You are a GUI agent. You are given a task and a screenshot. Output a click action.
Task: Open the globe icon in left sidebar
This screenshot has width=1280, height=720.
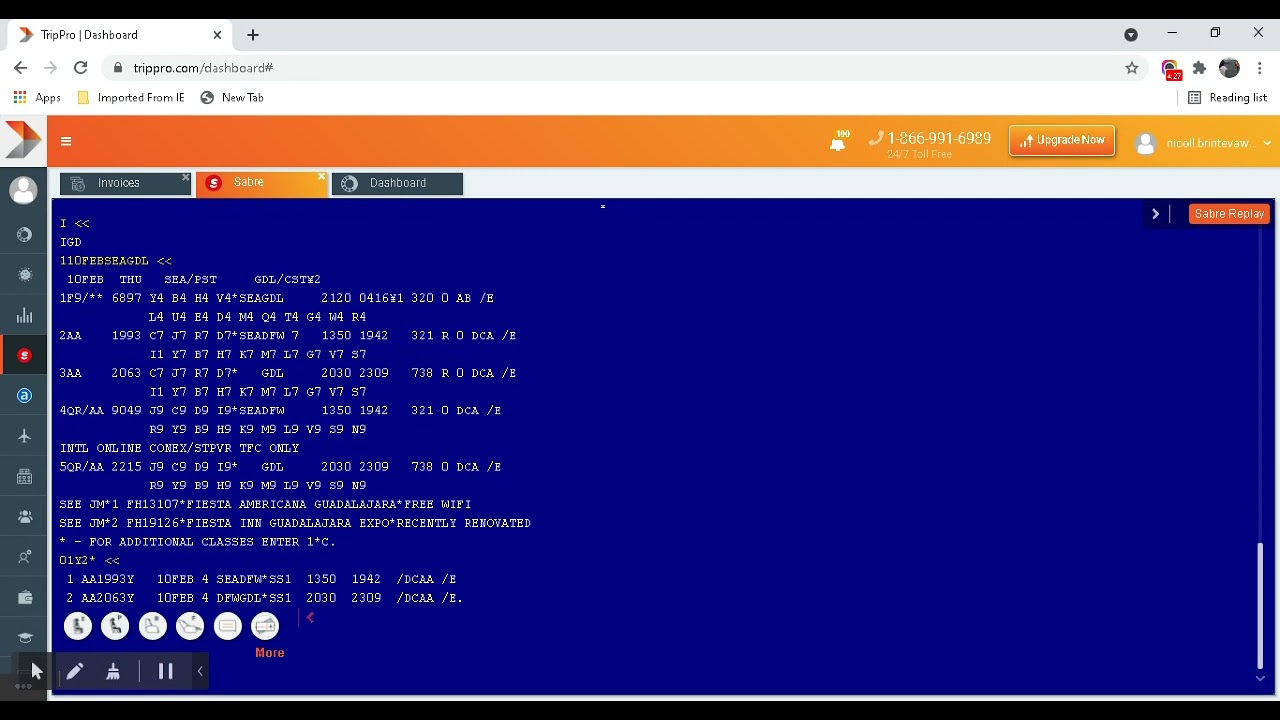(24, 234)
